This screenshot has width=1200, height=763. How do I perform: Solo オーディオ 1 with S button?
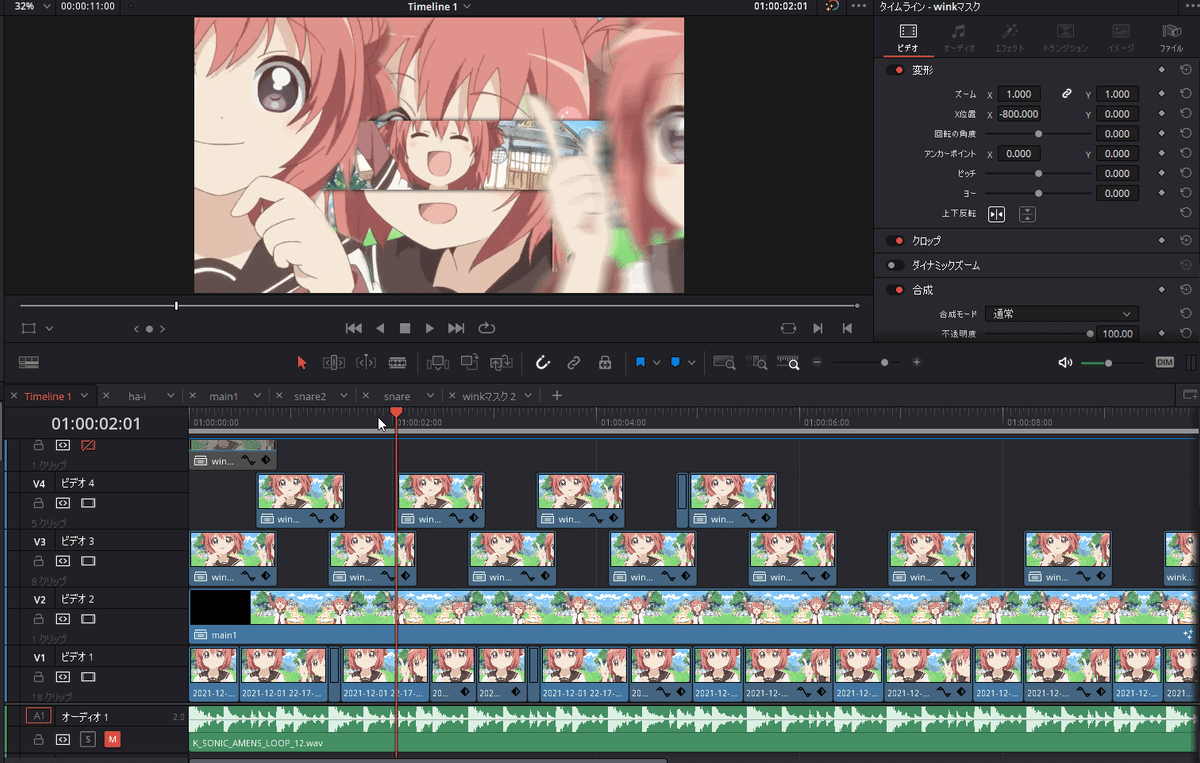point(87,739)
